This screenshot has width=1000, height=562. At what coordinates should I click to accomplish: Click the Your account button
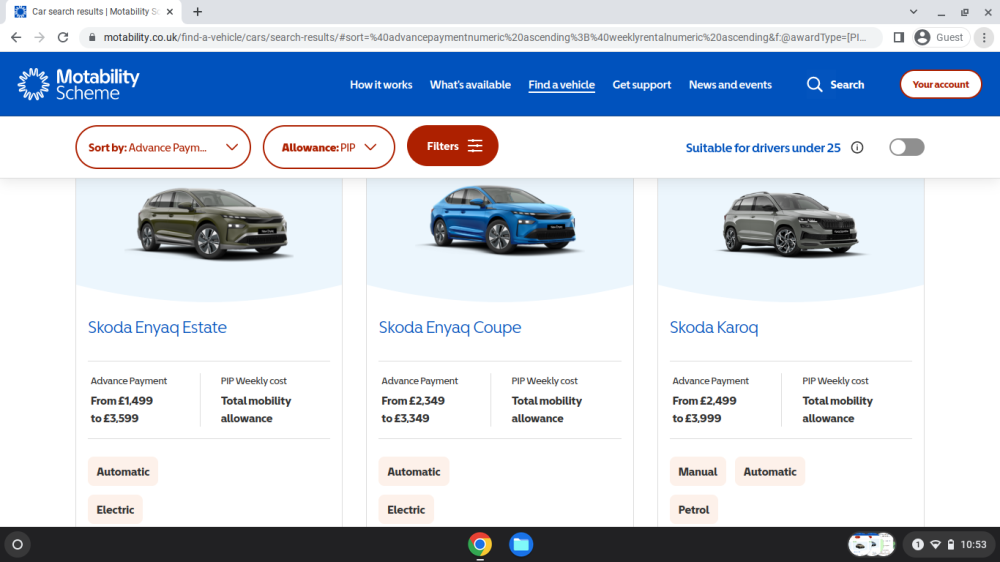click(941, 84)
